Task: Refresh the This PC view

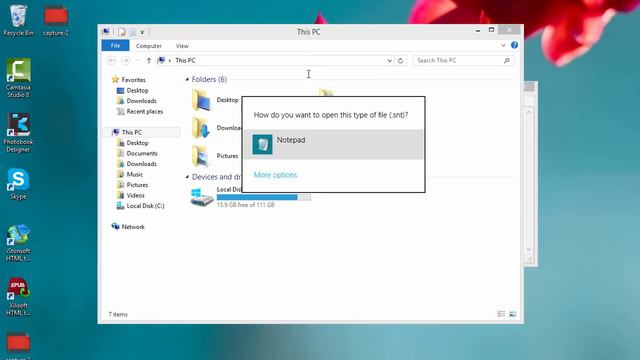Action: pyautogui.click(x=400, y=60)
